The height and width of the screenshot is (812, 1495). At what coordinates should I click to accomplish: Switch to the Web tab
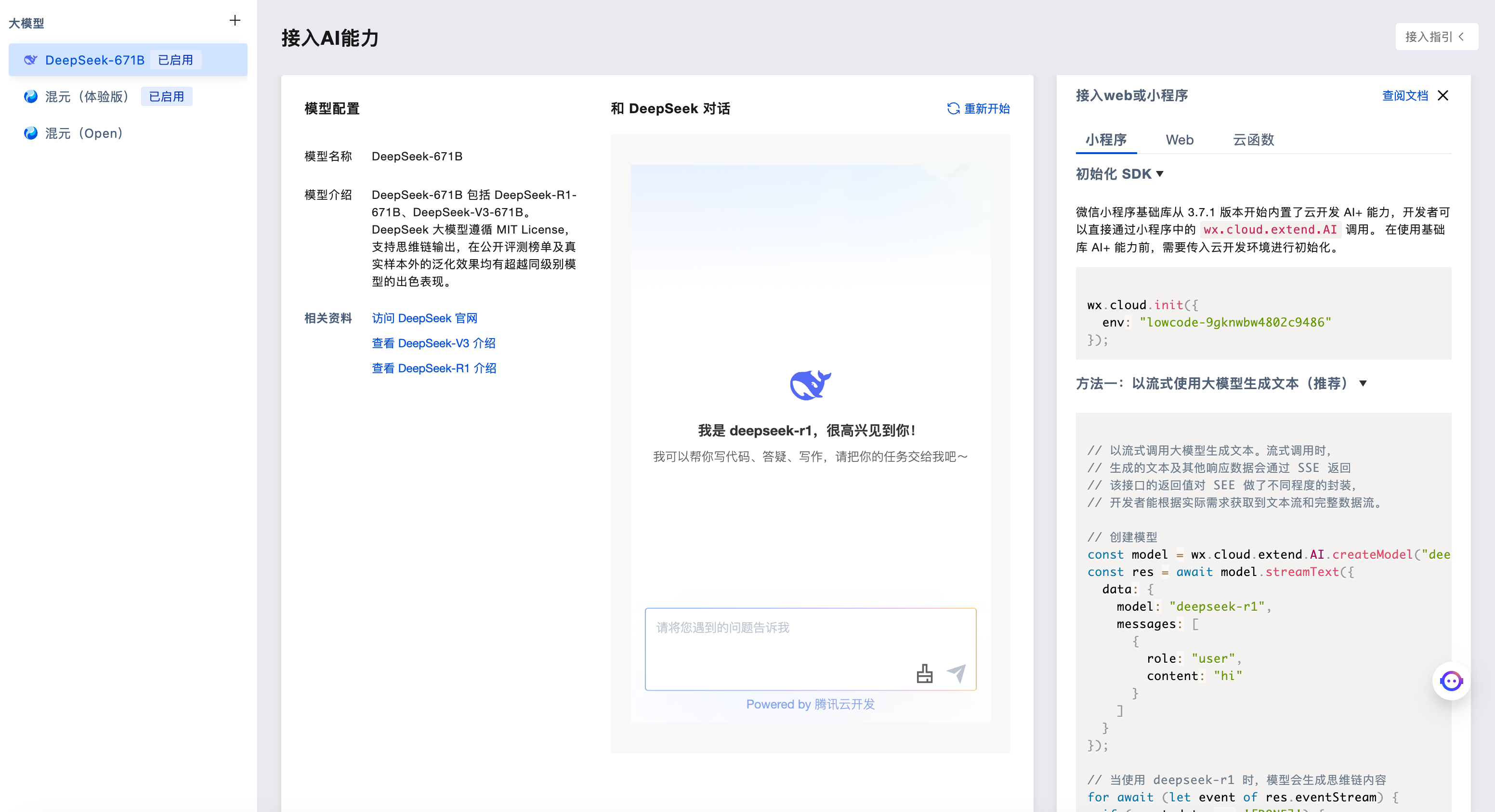(1179, 140)
